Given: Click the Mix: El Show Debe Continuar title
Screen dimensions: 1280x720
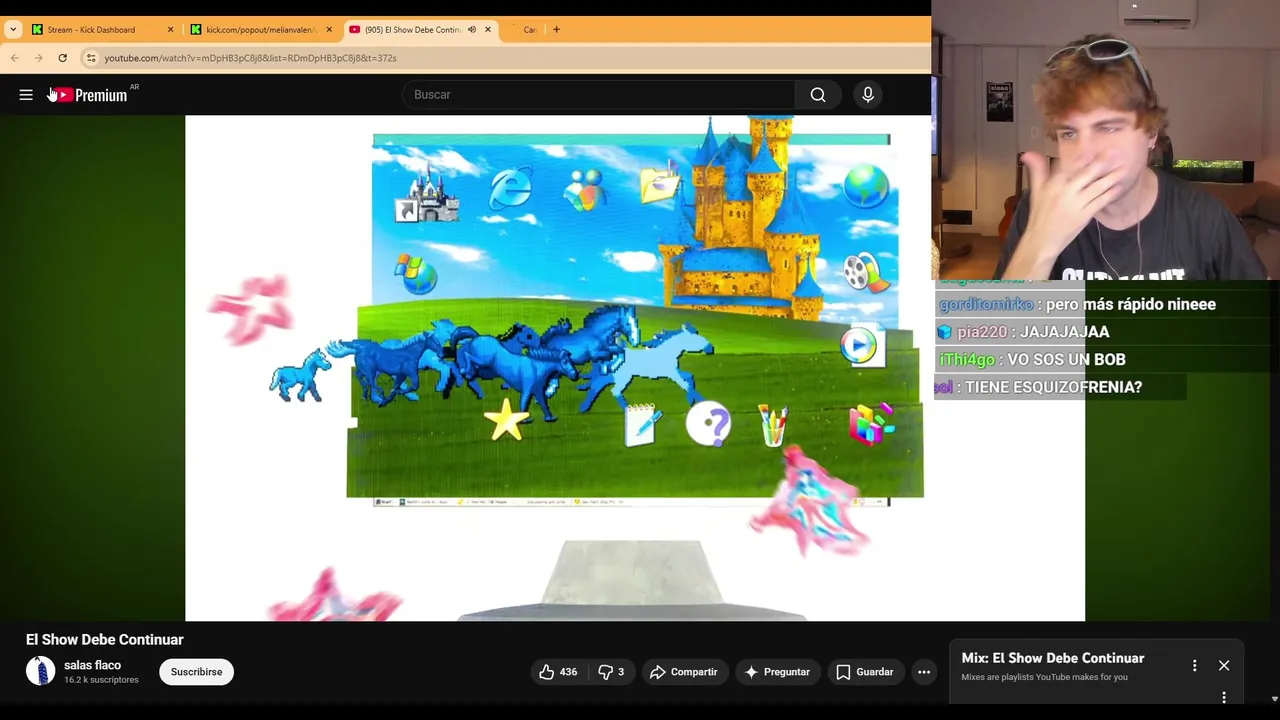Looking at the screenshot, I should pyautogui.click(x=1053, y=658).
